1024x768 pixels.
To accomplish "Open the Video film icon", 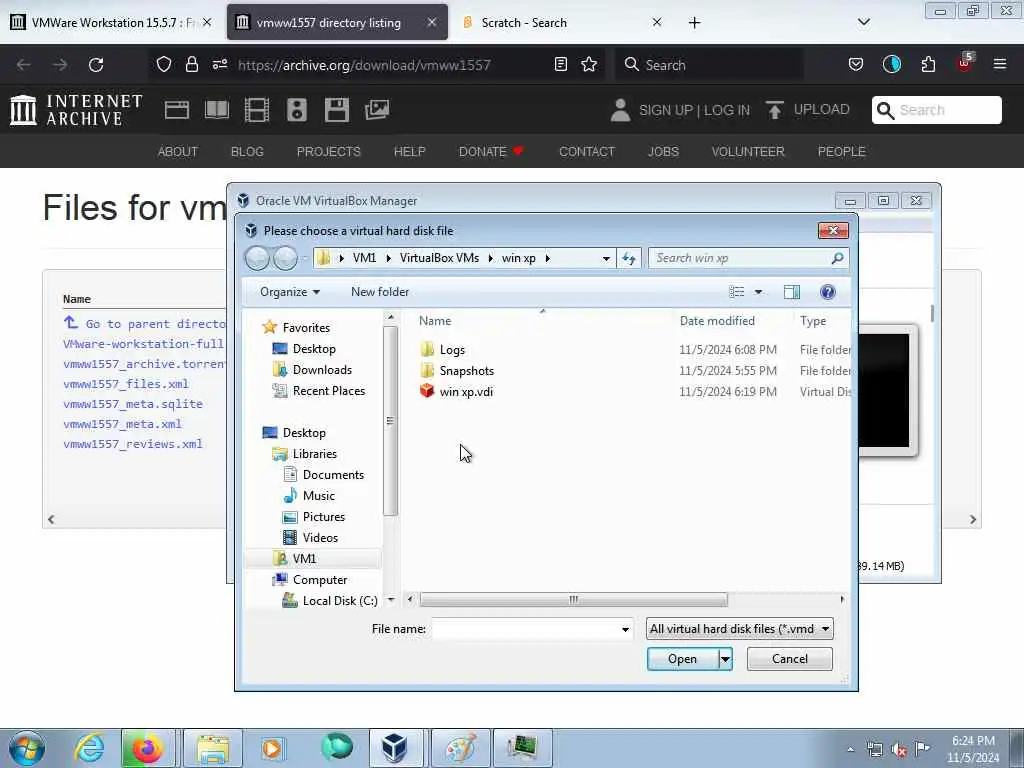I will [257, 110].
